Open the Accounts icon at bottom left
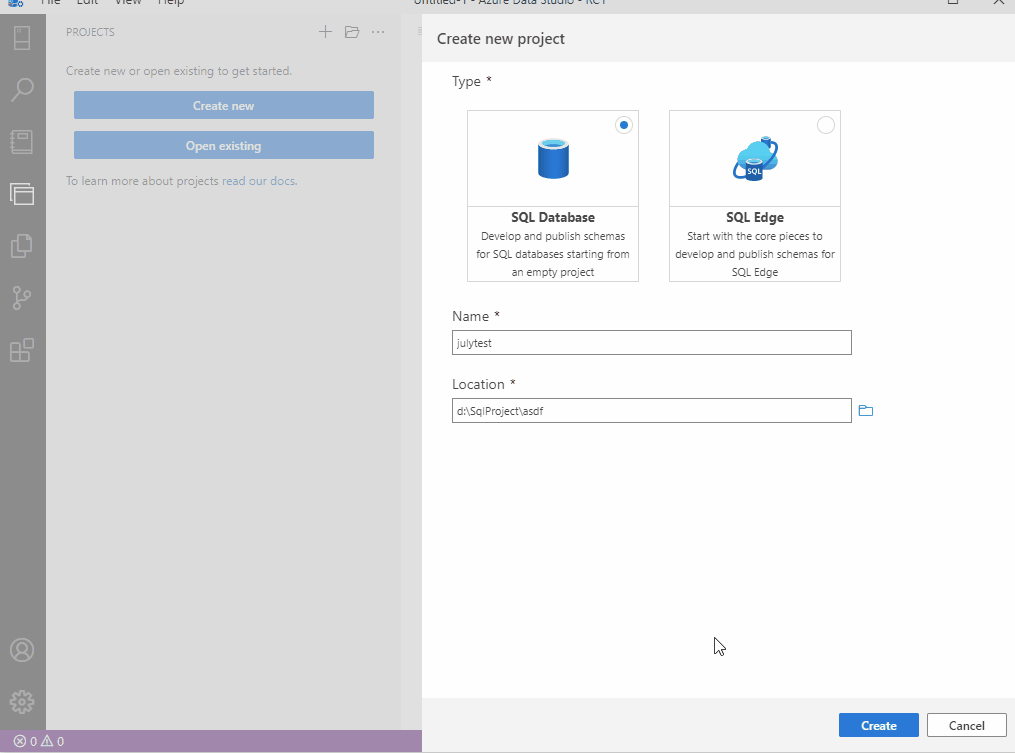 tap(22, 650)
